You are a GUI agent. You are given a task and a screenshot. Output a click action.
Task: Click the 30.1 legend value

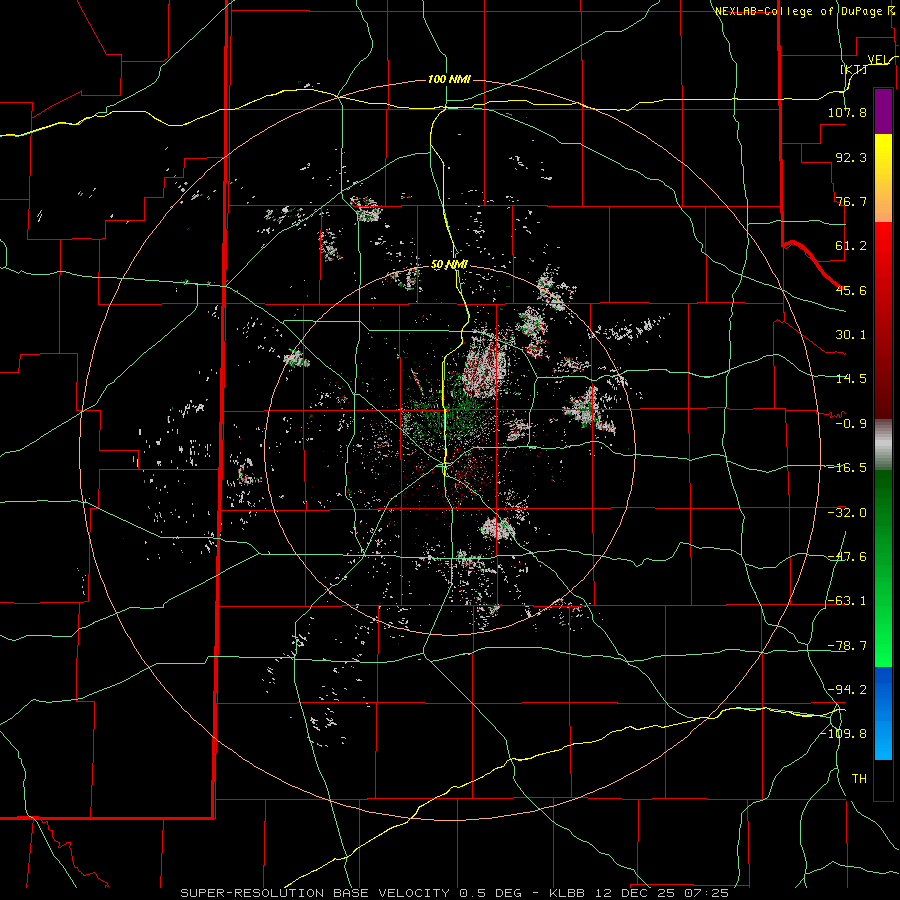pos(851,335)
